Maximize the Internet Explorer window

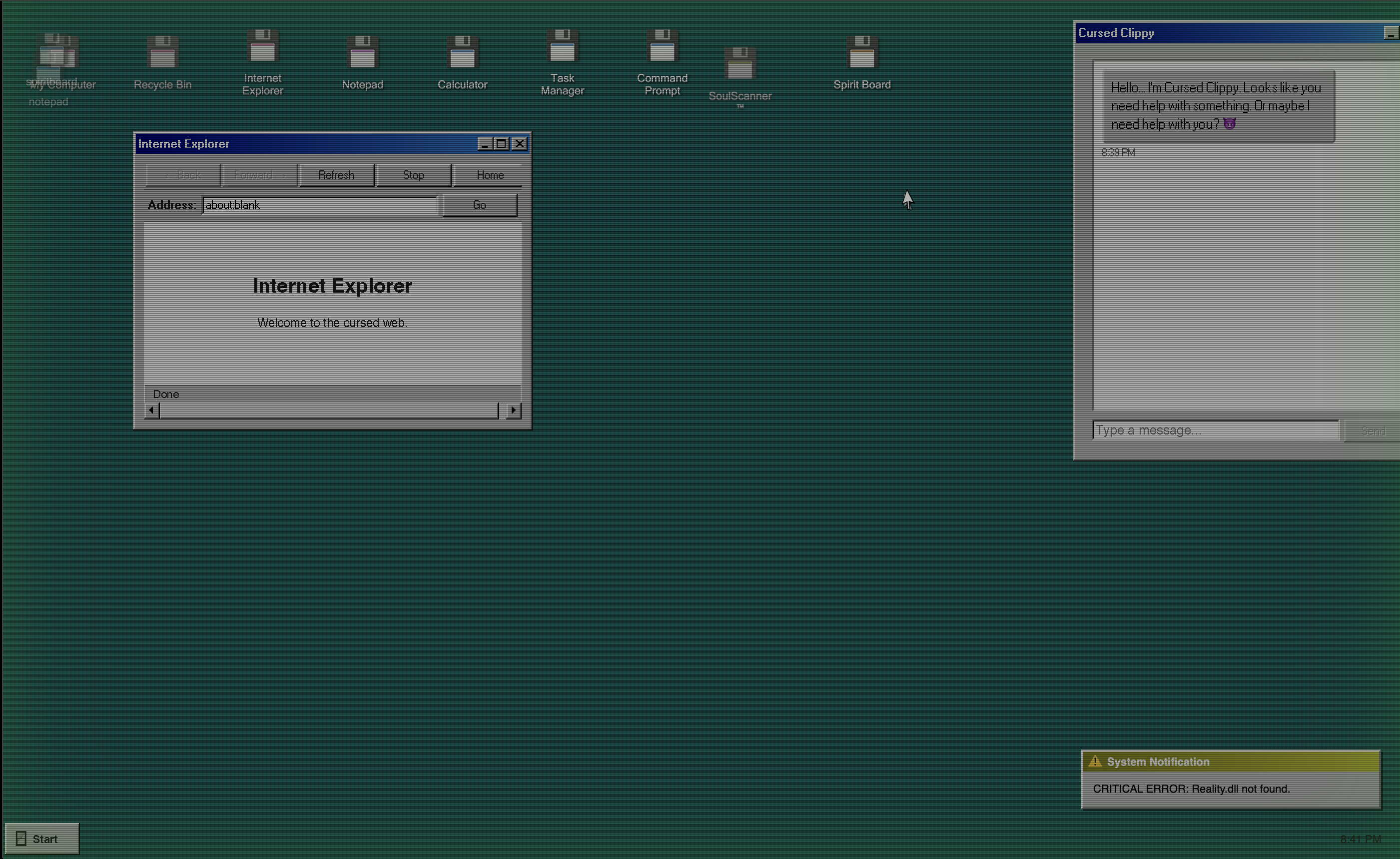(501, 144)
